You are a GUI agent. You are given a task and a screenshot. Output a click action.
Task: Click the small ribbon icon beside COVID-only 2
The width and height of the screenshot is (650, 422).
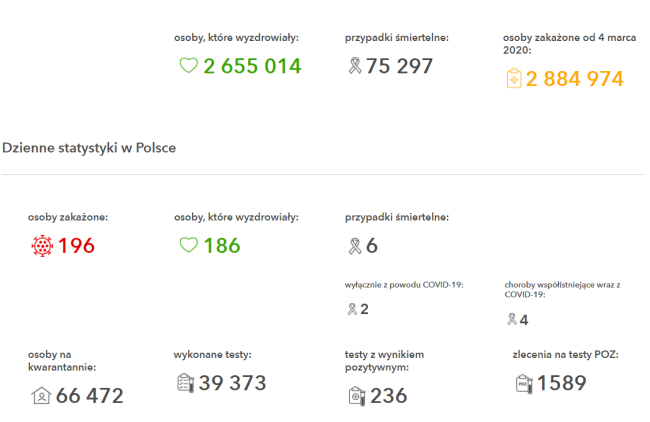(x=351, y=309)
